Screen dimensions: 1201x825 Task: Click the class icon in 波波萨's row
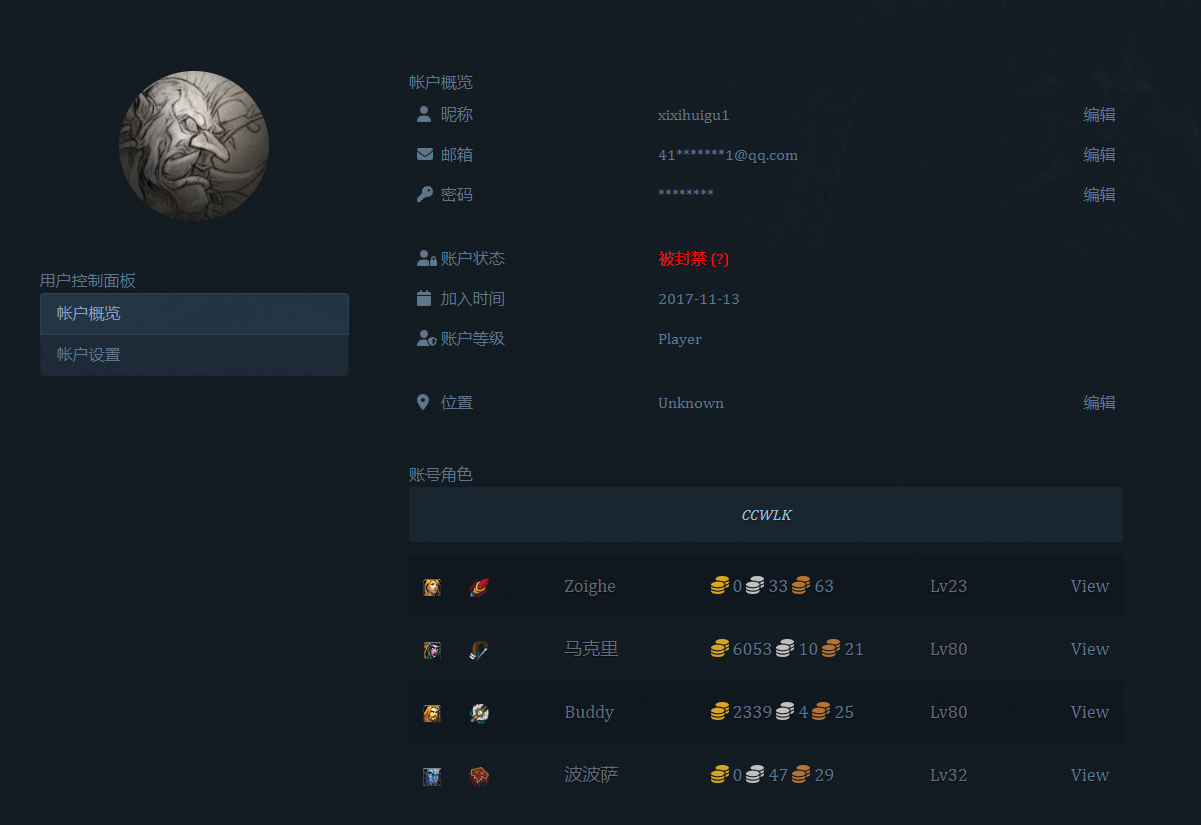[479, 776]
